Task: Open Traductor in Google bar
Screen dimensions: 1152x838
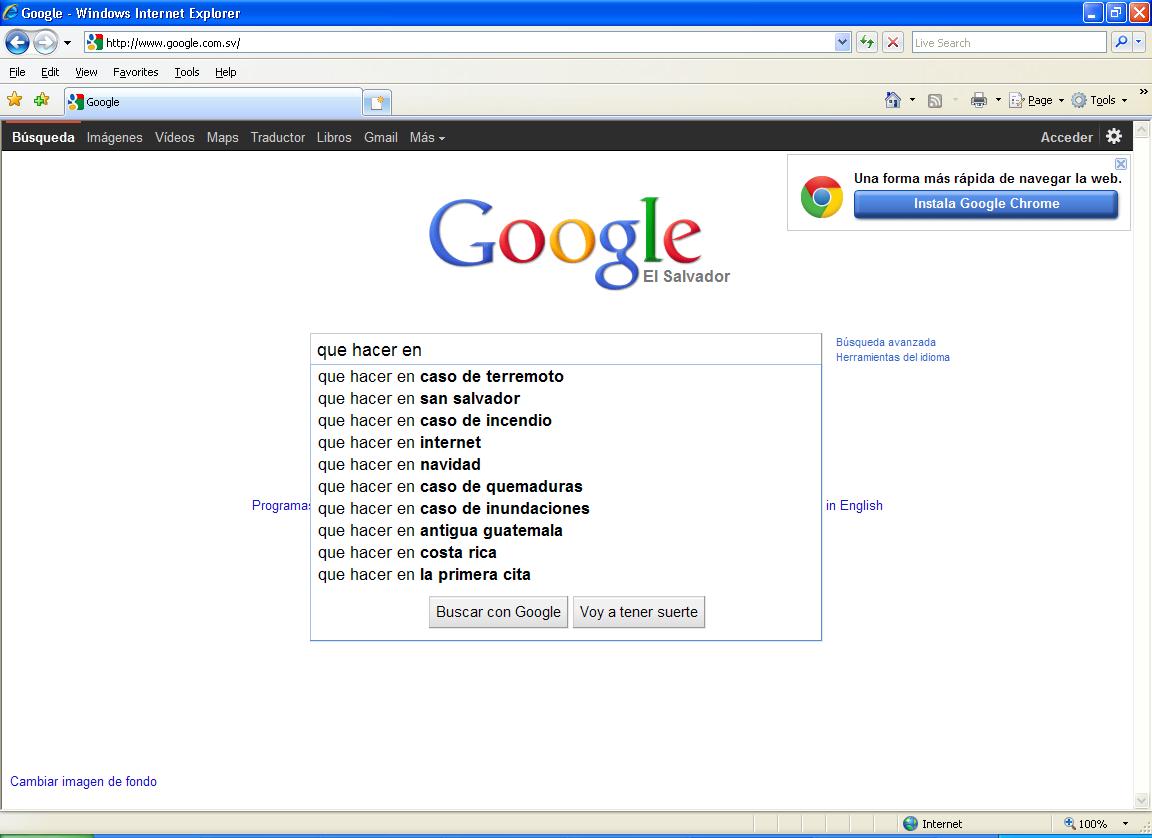Action: click(x=278, y=137)
